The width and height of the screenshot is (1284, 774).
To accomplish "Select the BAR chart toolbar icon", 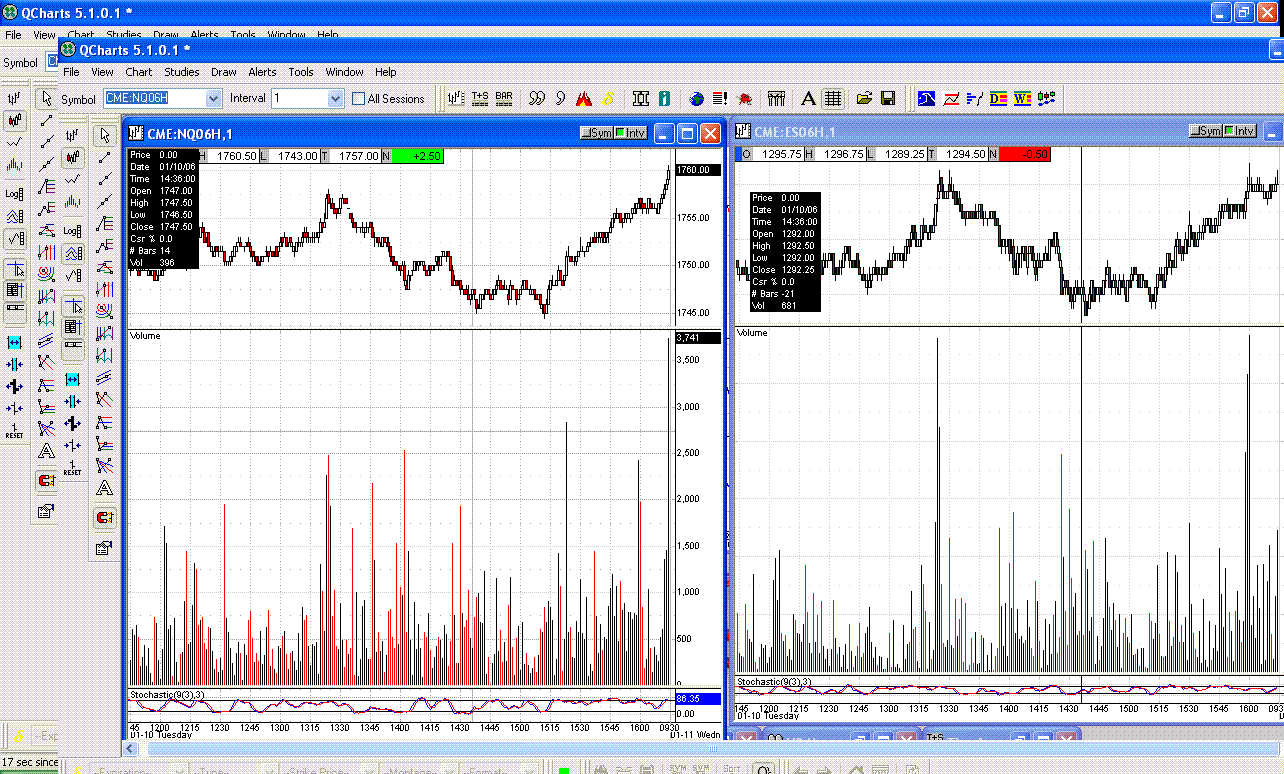I will pyautogui.click(x=503, y=98).
